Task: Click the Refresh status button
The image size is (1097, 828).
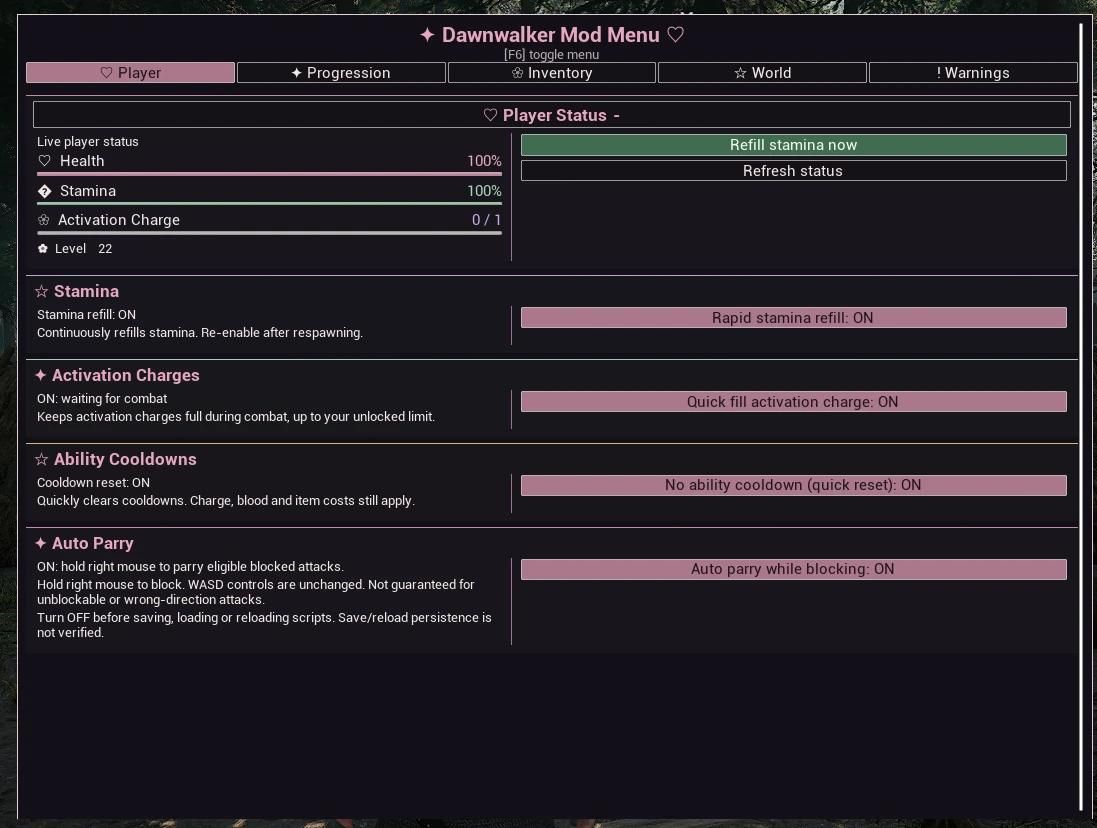Action: point(793,171)
